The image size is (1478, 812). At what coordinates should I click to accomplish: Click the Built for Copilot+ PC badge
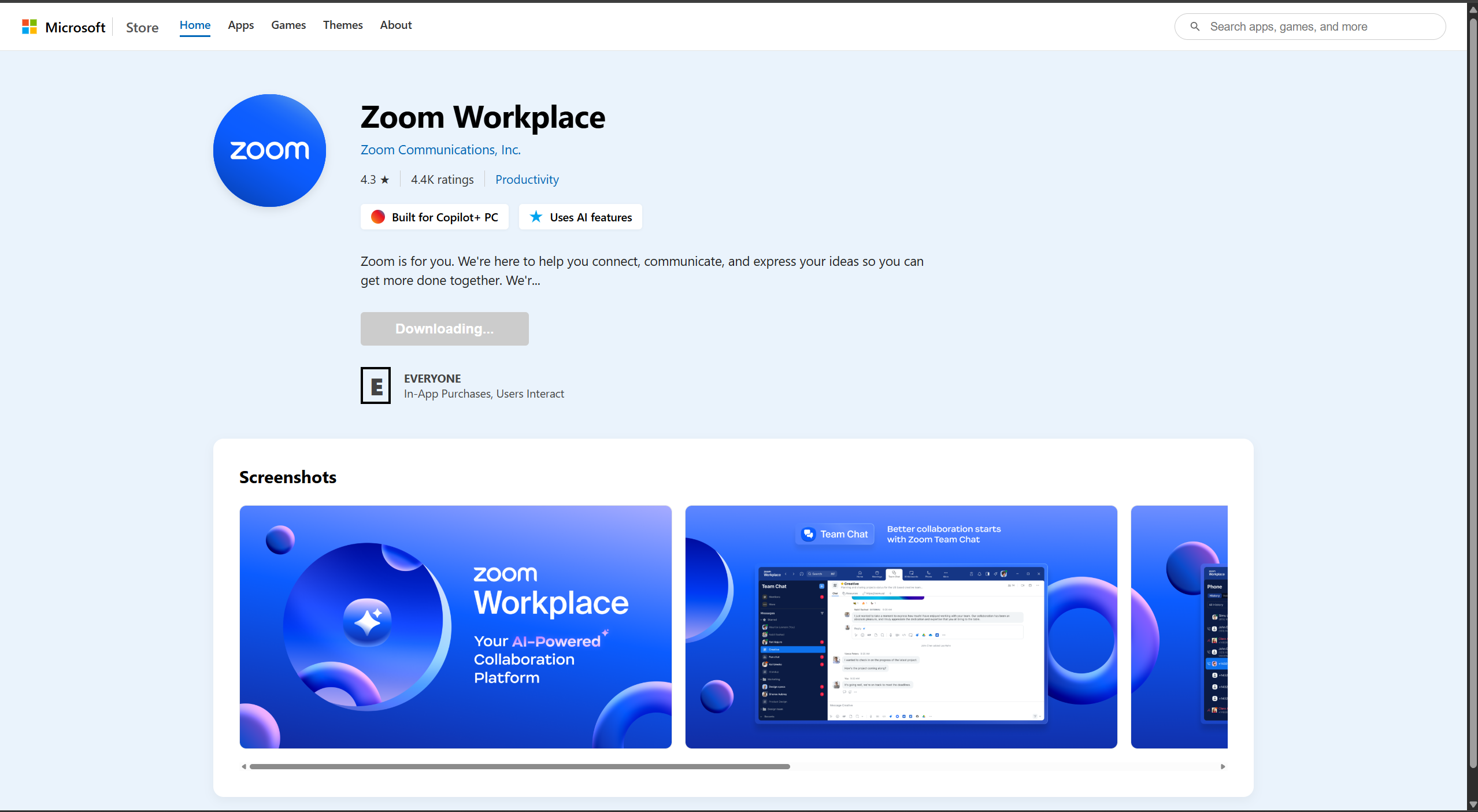[x=435, y=217]
